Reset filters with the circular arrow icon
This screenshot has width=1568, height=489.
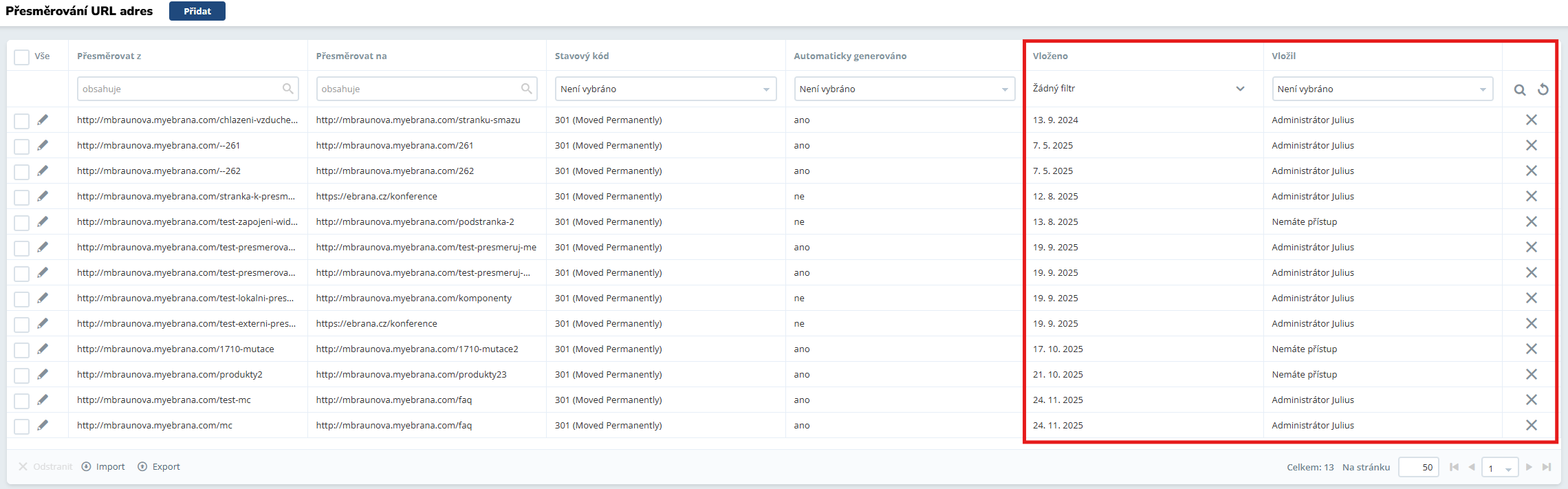(x=1543, y=89)
